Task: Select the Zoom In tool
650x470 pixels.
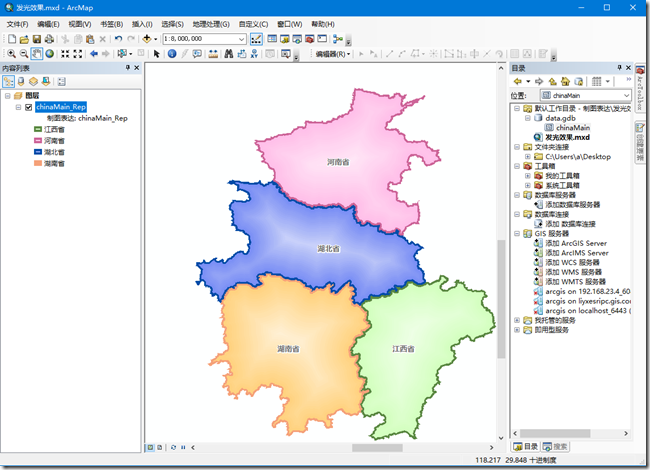Action: (12, 53)
